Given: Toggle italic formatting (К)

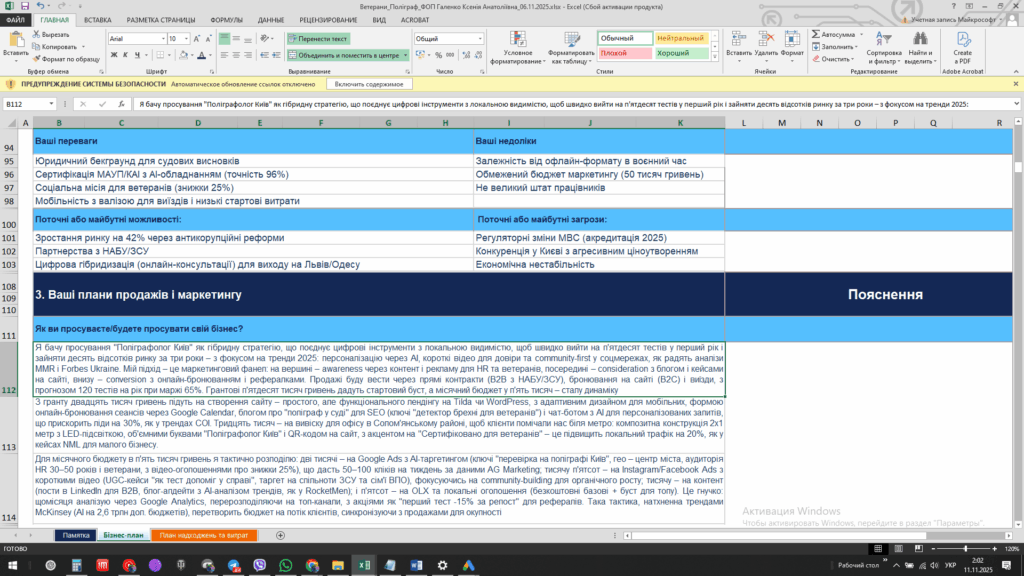Looking at the screenshot, I should [x=126, y=55].
